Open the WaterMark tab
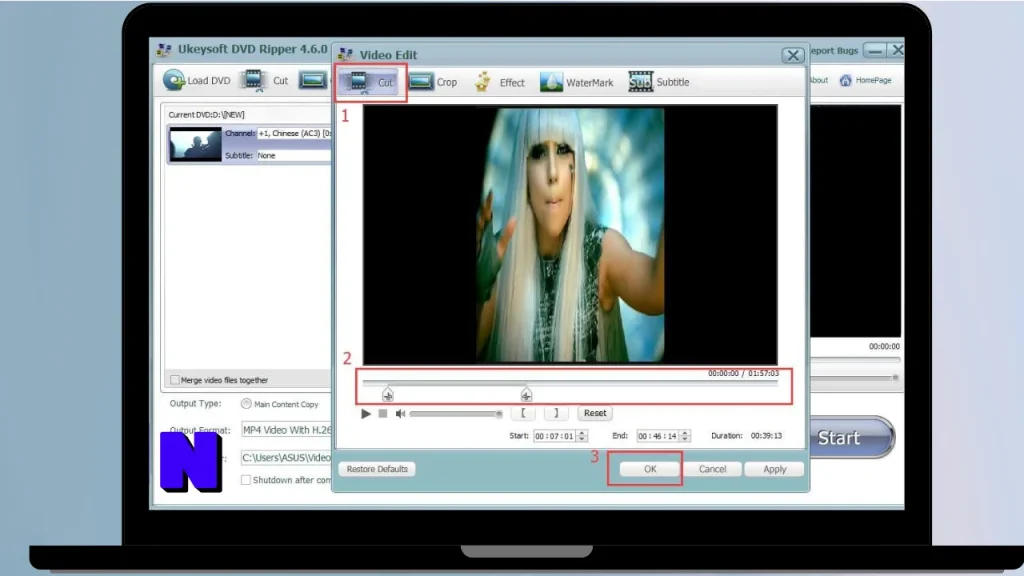 pos(577,82)
